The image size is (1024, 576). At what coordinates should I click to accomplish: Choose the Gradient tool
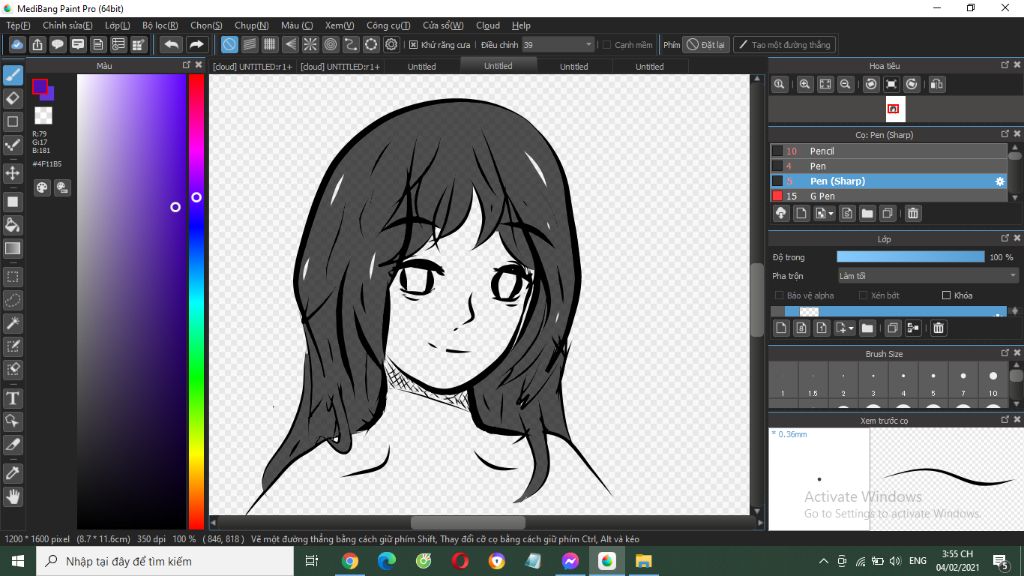click(x=12, y=248)
